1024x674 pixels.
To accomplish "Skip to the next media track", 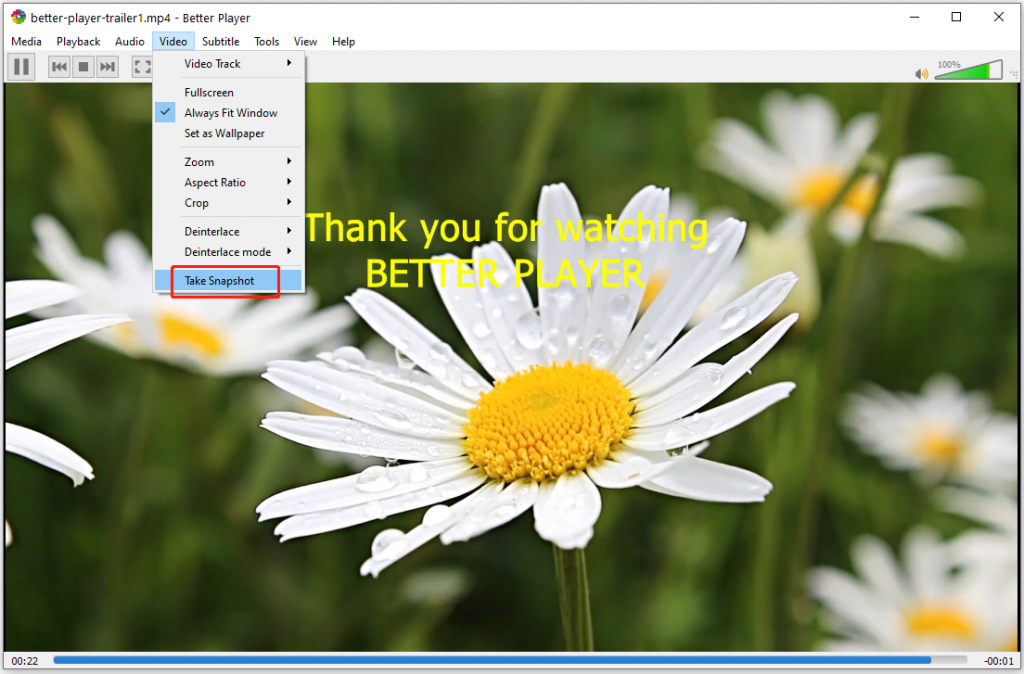I will [x=107, y=67].
